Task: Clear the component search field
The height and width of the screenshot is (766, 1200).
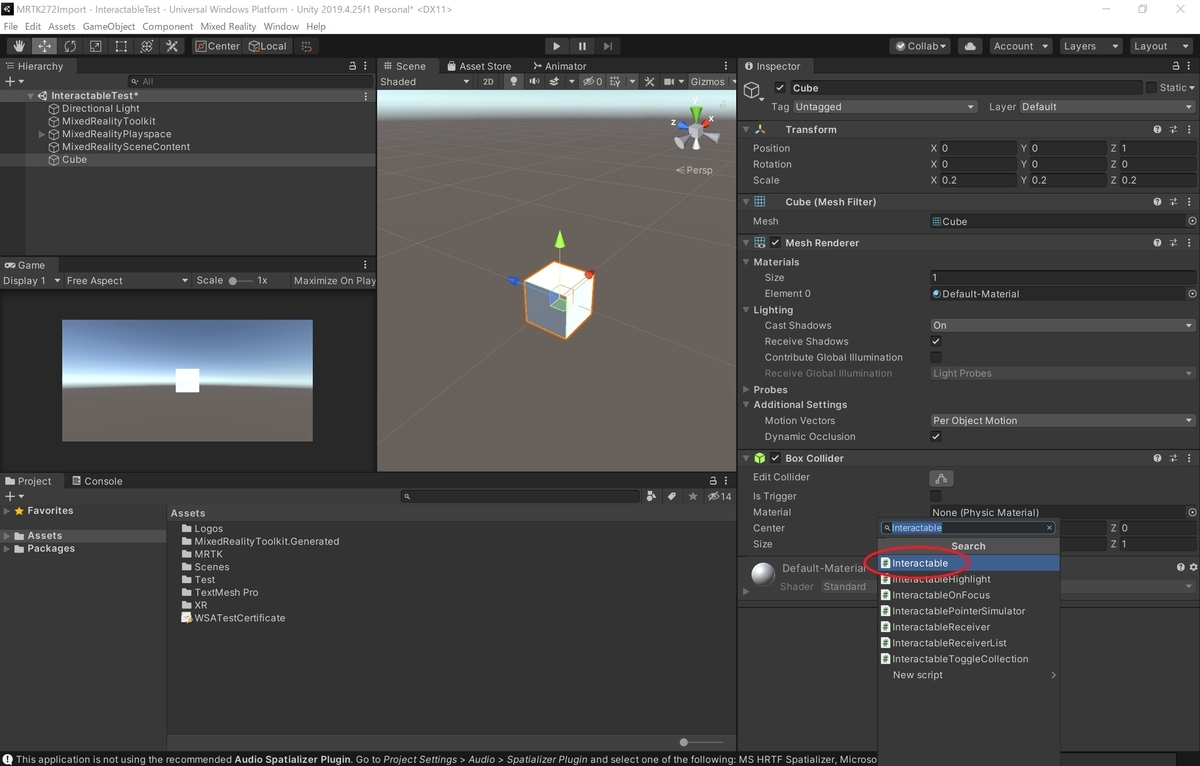Action: coord(1049,528)
